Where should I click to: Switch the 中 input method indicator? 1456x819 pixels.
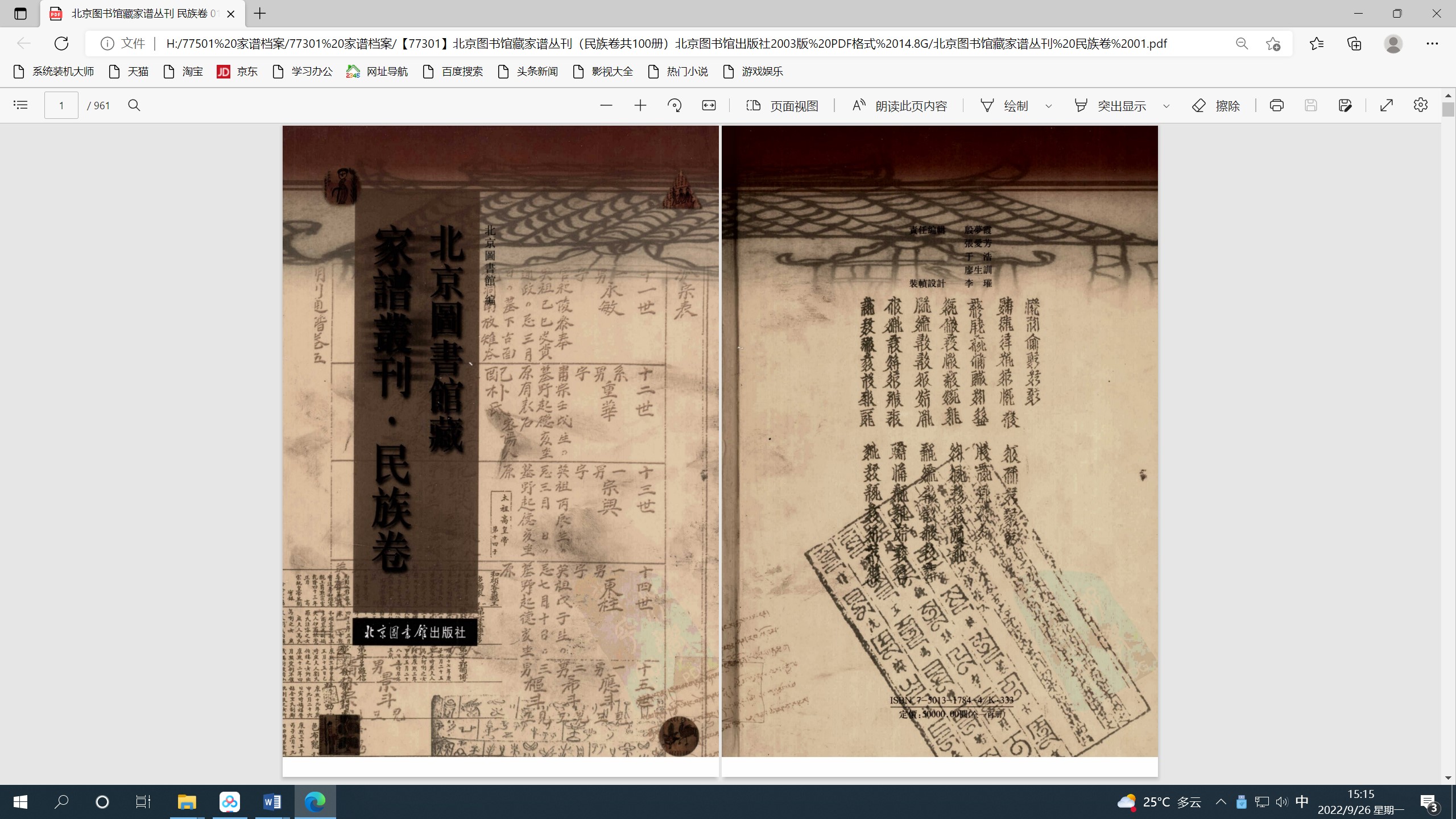(x=1302, y=802)
